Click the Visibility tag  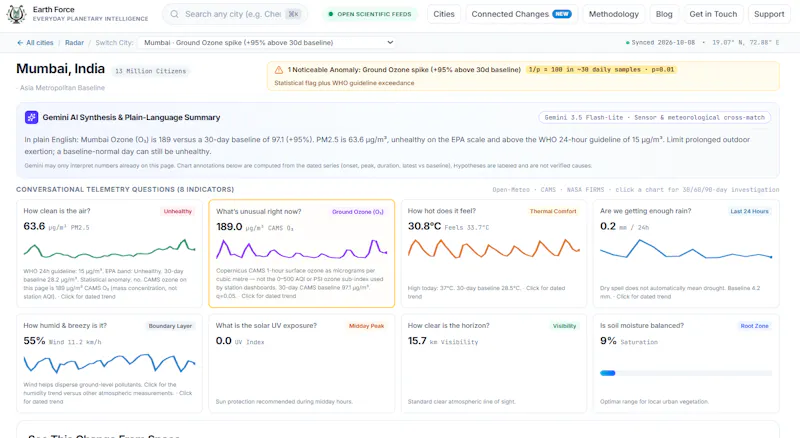coord(564,326)
